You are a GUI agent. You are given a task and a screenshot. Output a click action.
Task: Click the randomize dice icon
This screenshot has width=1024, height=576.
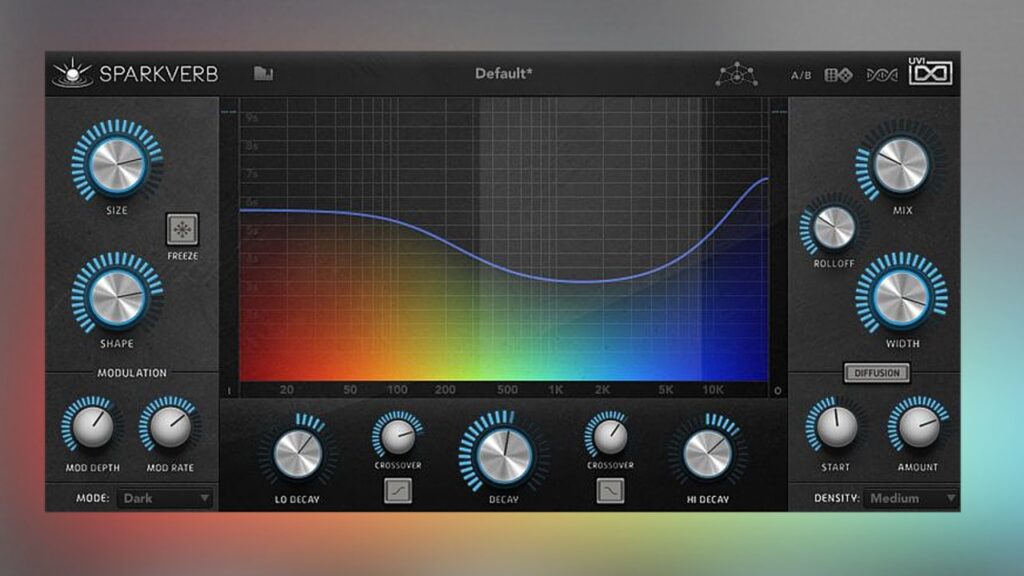point(839,75)
